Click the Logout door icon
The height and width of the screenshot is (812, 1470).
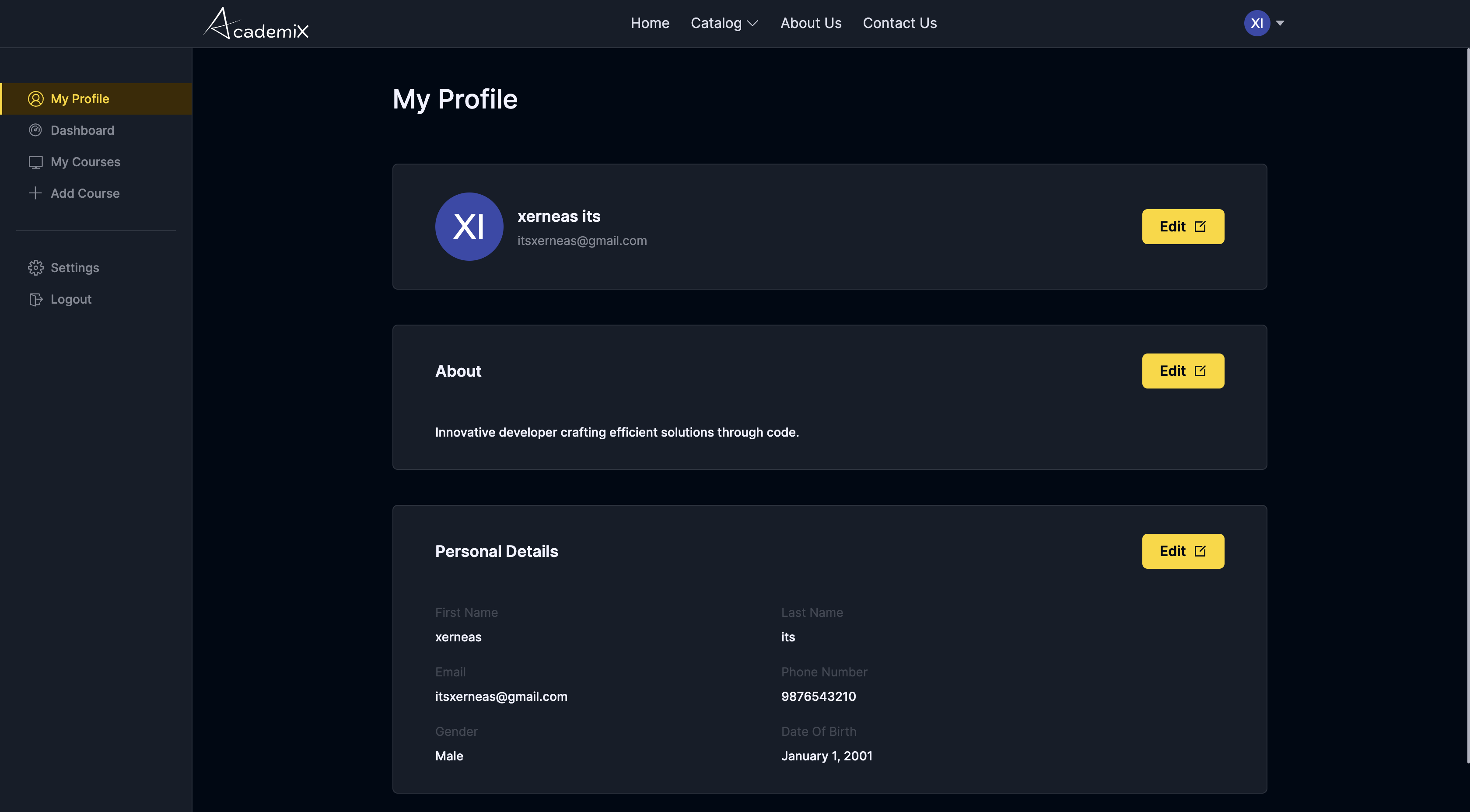(x=35, y=300)
